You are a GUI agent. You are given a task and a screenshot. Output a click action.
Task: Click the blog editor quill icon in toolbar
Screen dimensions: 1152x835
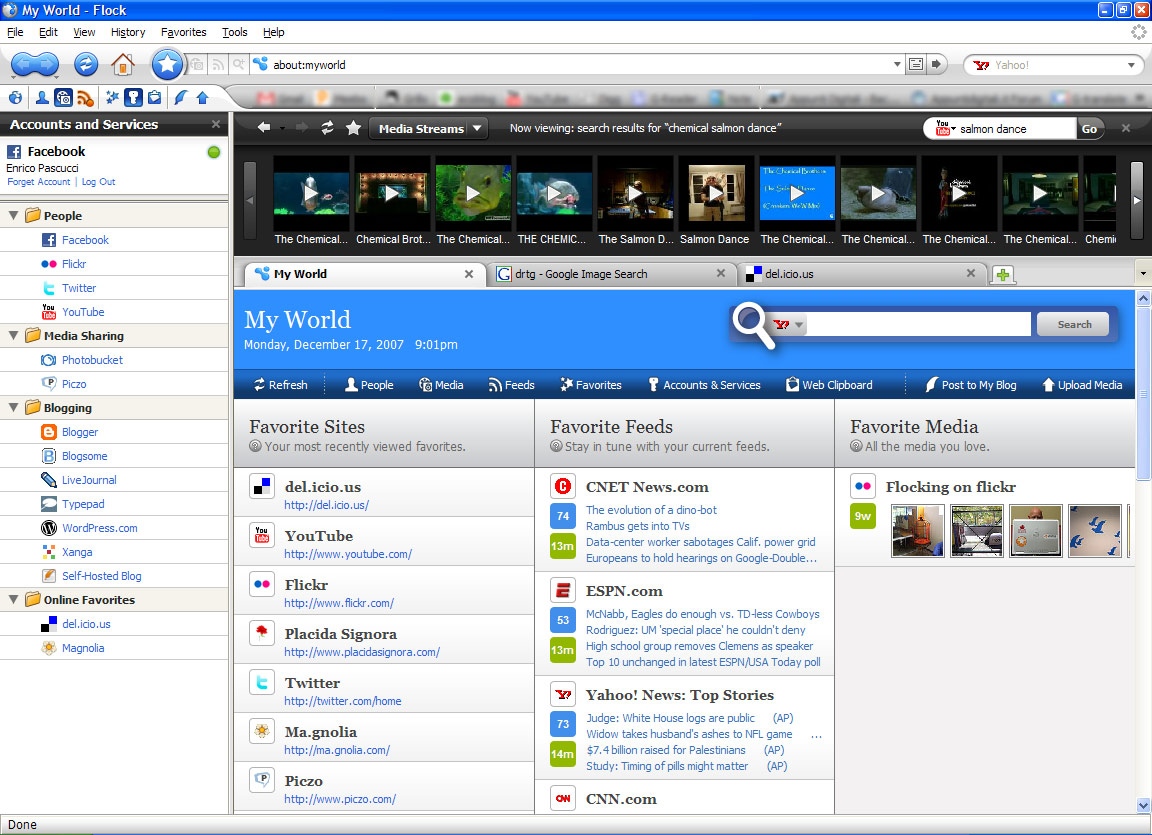click(180, 98)
